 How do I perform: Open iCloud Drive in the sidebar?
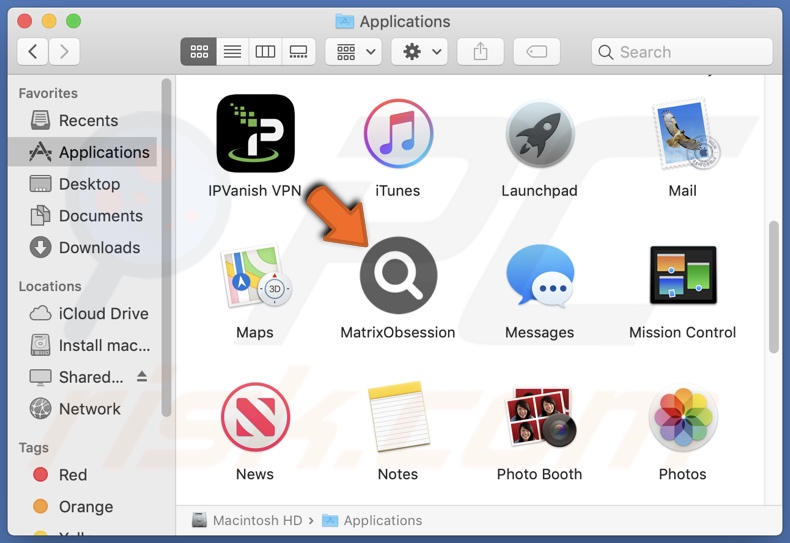[x=83, y=313]
